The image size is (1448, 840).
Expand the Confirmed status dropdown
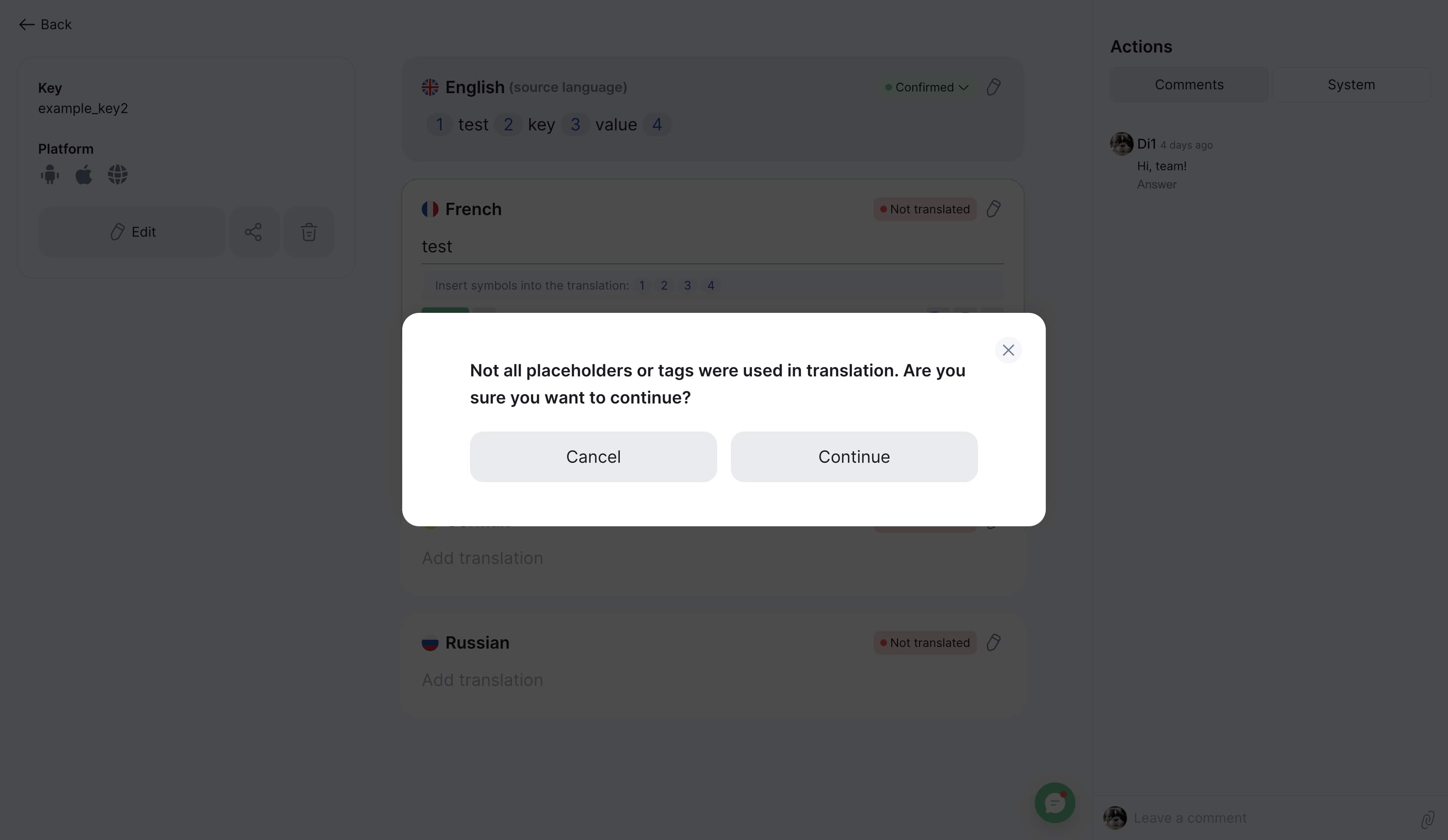[927, 87]
